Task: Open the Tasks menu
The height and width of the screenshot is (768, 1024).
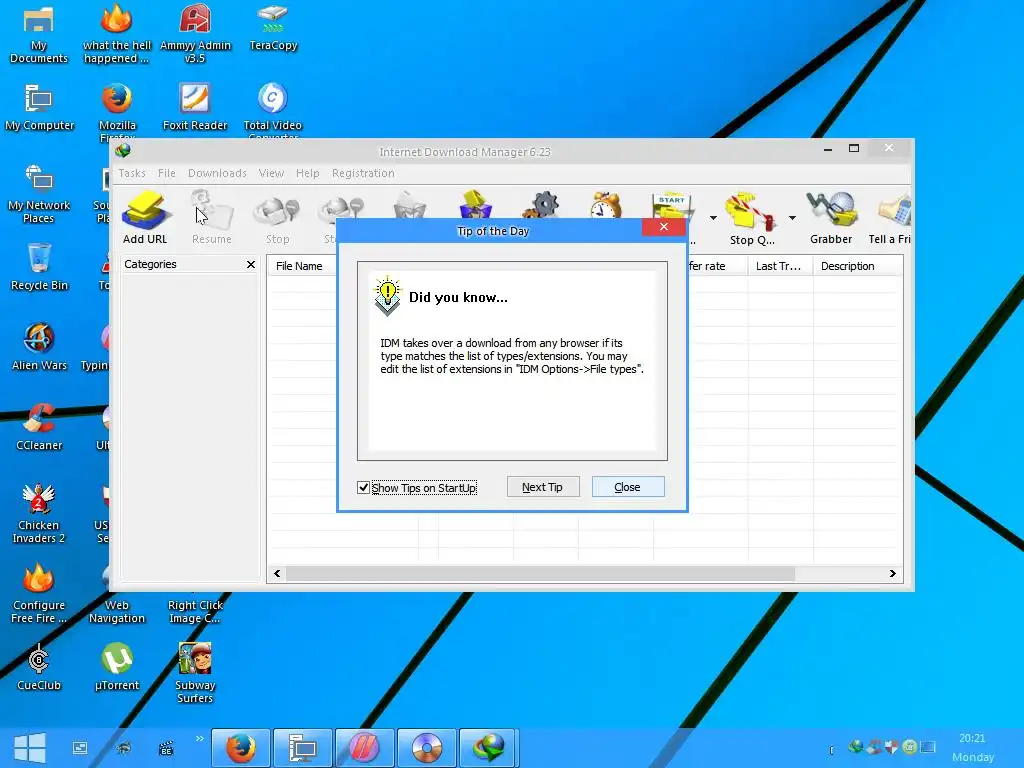Action: click(132, 173)
